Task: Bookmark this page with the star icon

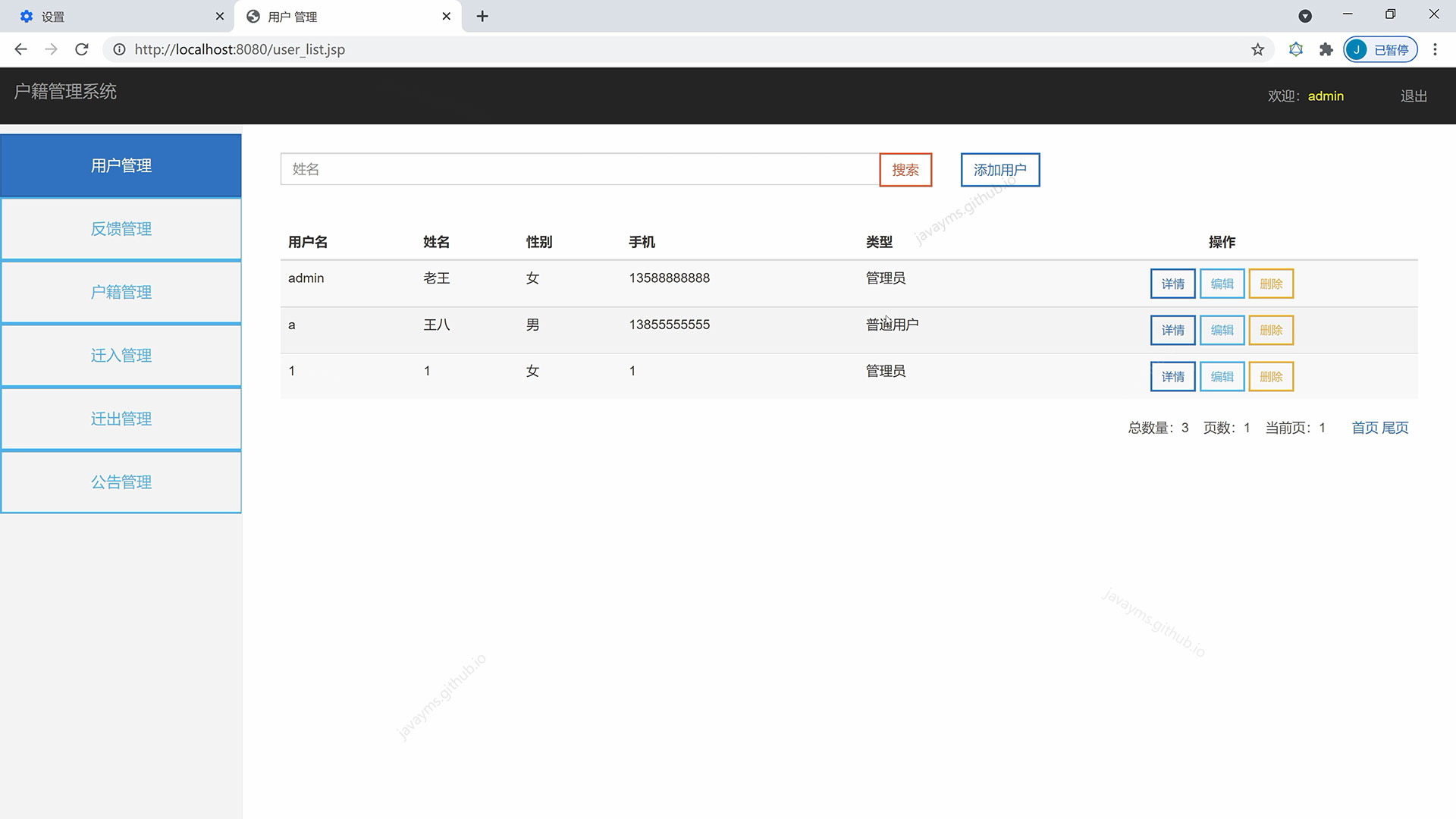Action: tap(1258, 49)
